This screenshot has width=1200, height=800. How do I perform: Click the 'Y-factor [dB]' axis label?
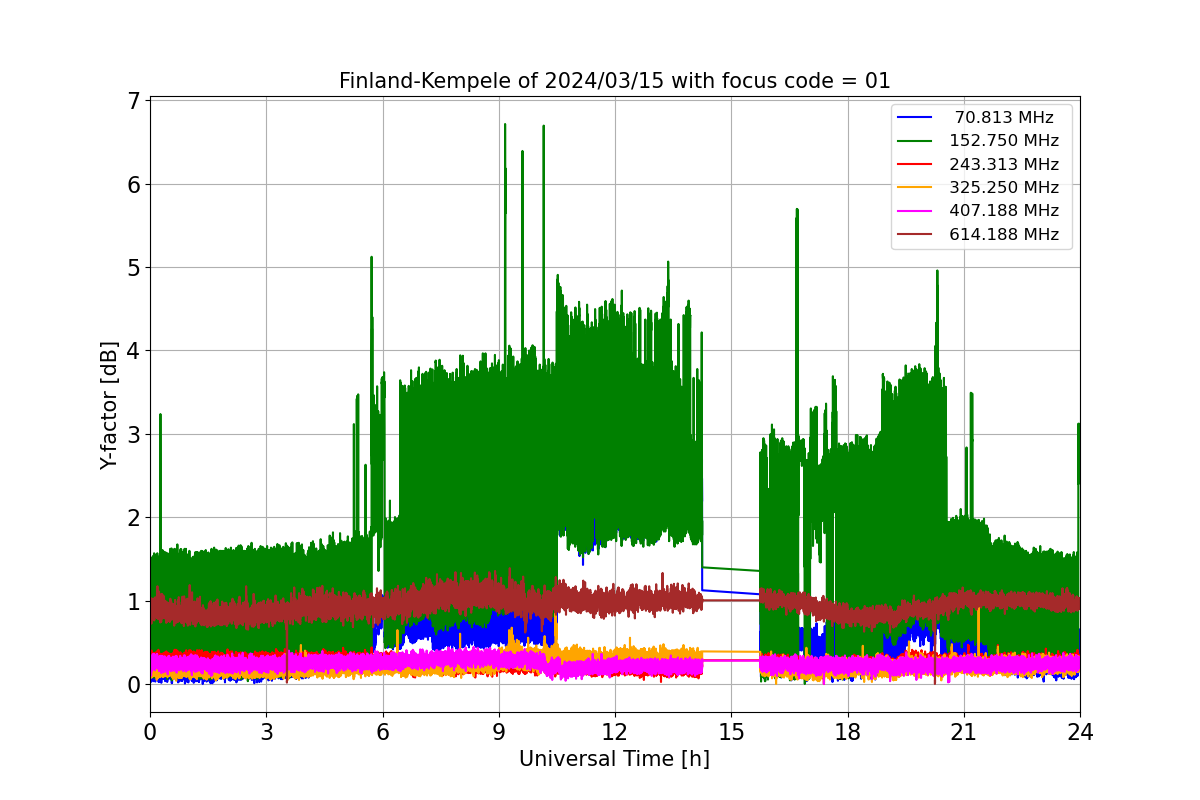[109, 405]
